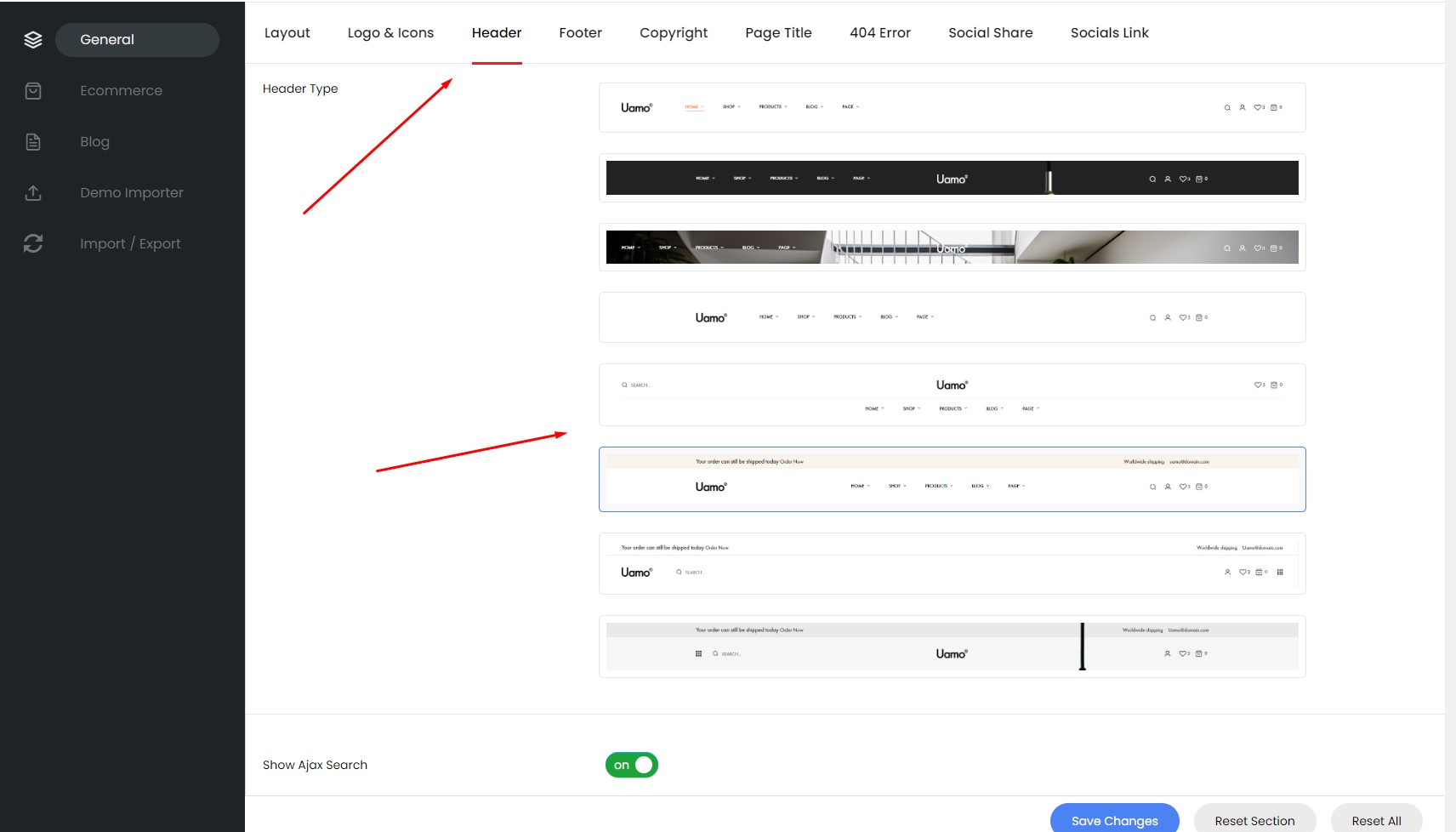This screenshot has width=1456, height=832.
Task: Choose the selected header with beige top bar
Action: point(953,479)
